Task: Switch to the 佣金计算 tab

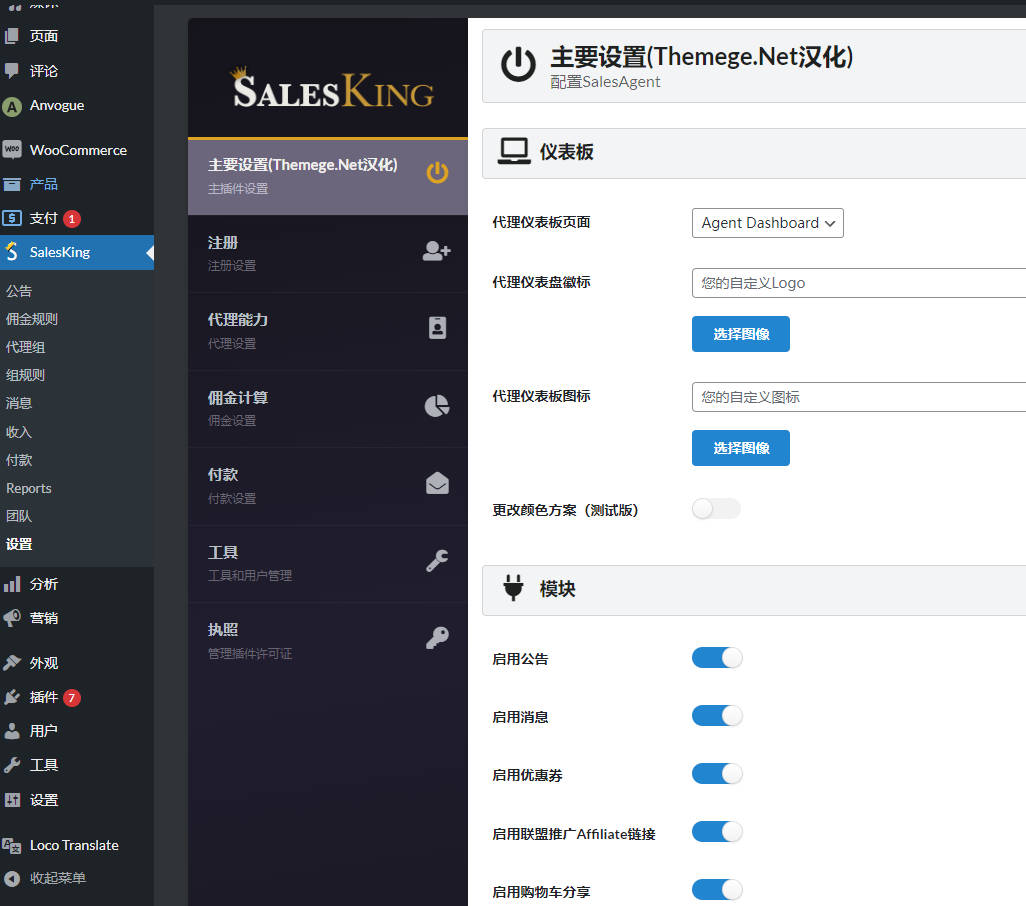Action: click(328, 409)
